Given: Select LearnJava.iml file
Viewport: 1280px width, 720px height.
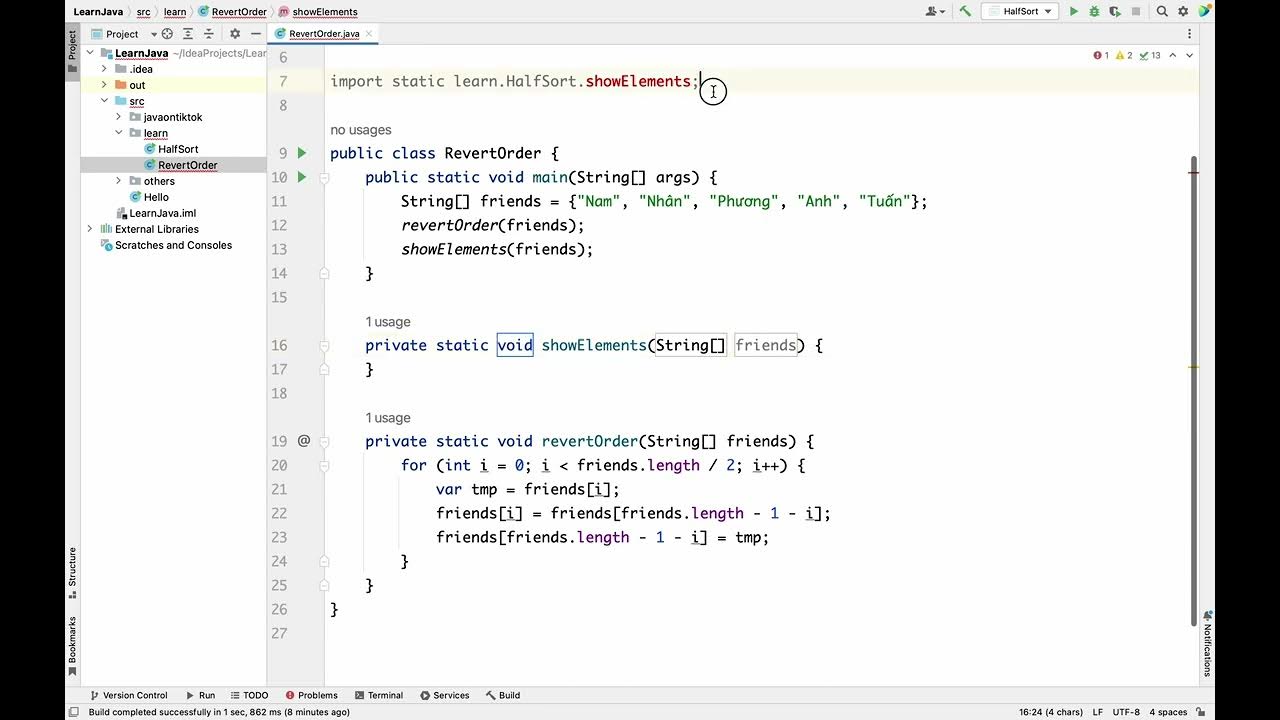Looking at the screenshot, I should pyautogui.click(x=162, y=213).
